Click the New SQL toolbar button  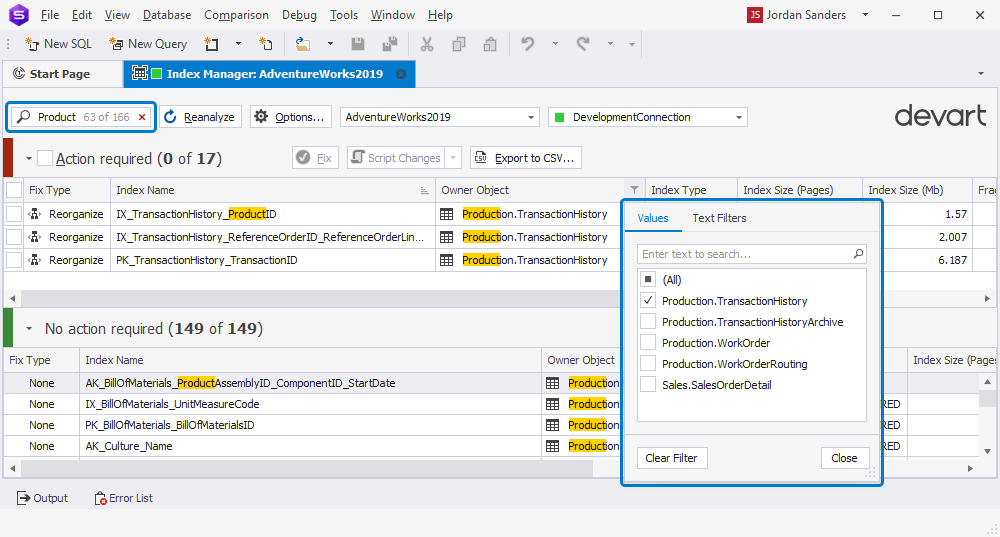59,44
